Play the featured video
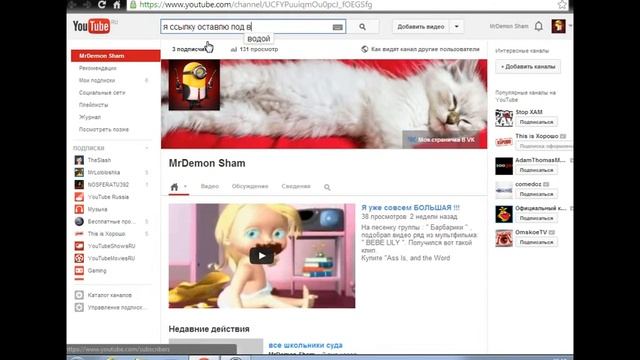The image size is (640, 360). [x=262, y=256]
